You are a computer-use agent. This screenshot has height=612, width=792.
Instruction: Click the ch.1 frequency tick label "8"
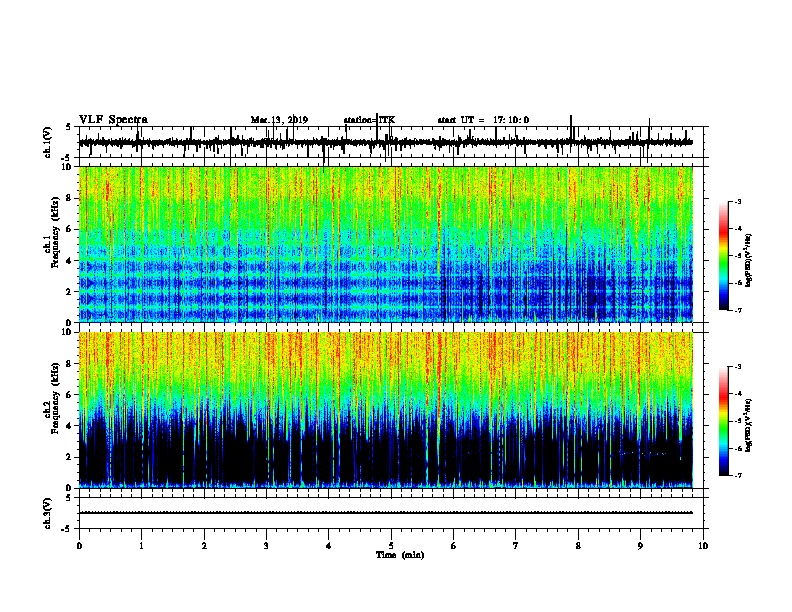[x=70, y=198]
